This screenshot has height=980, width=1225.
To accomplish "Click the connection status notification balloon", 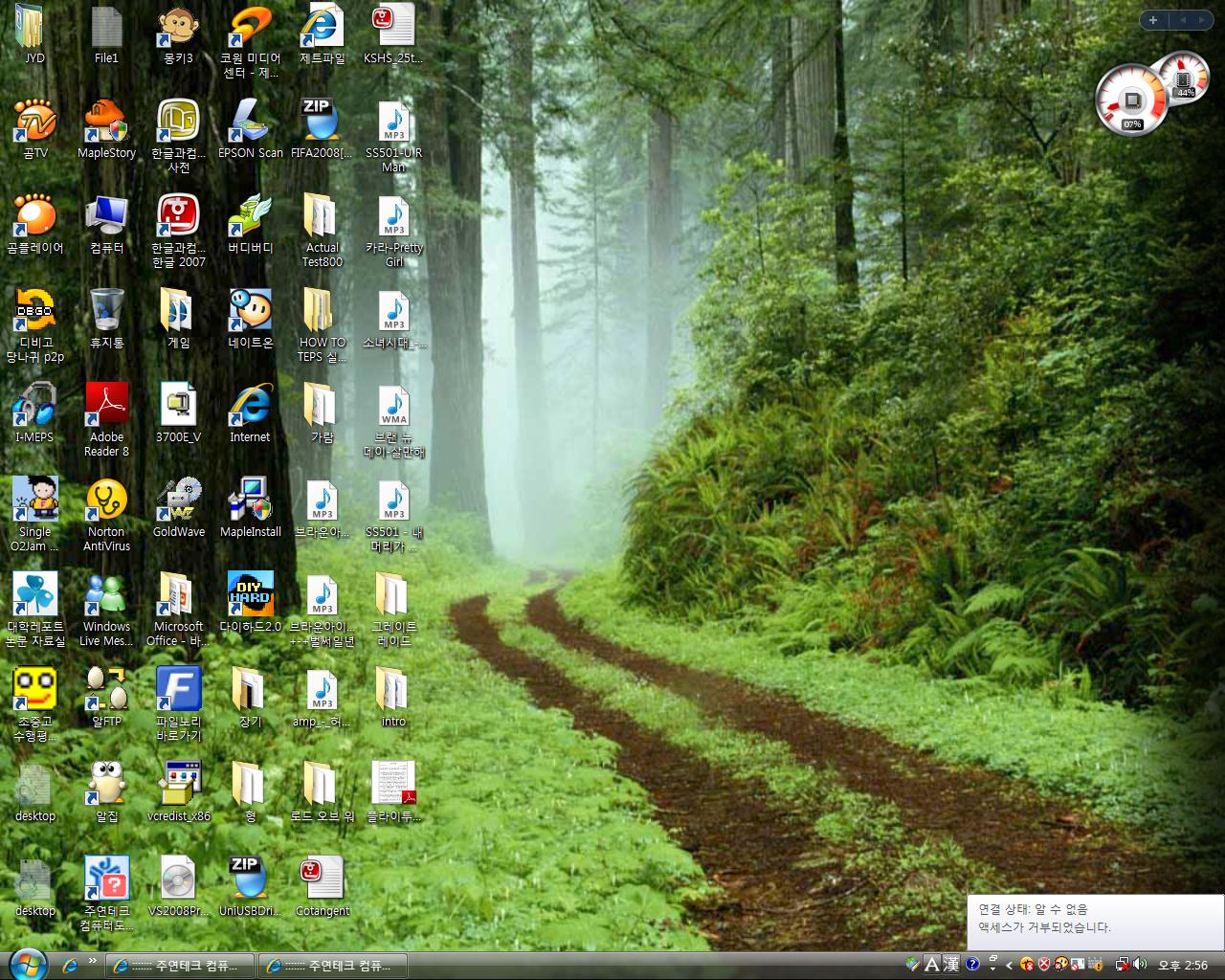I will [x=1095, y=922].
